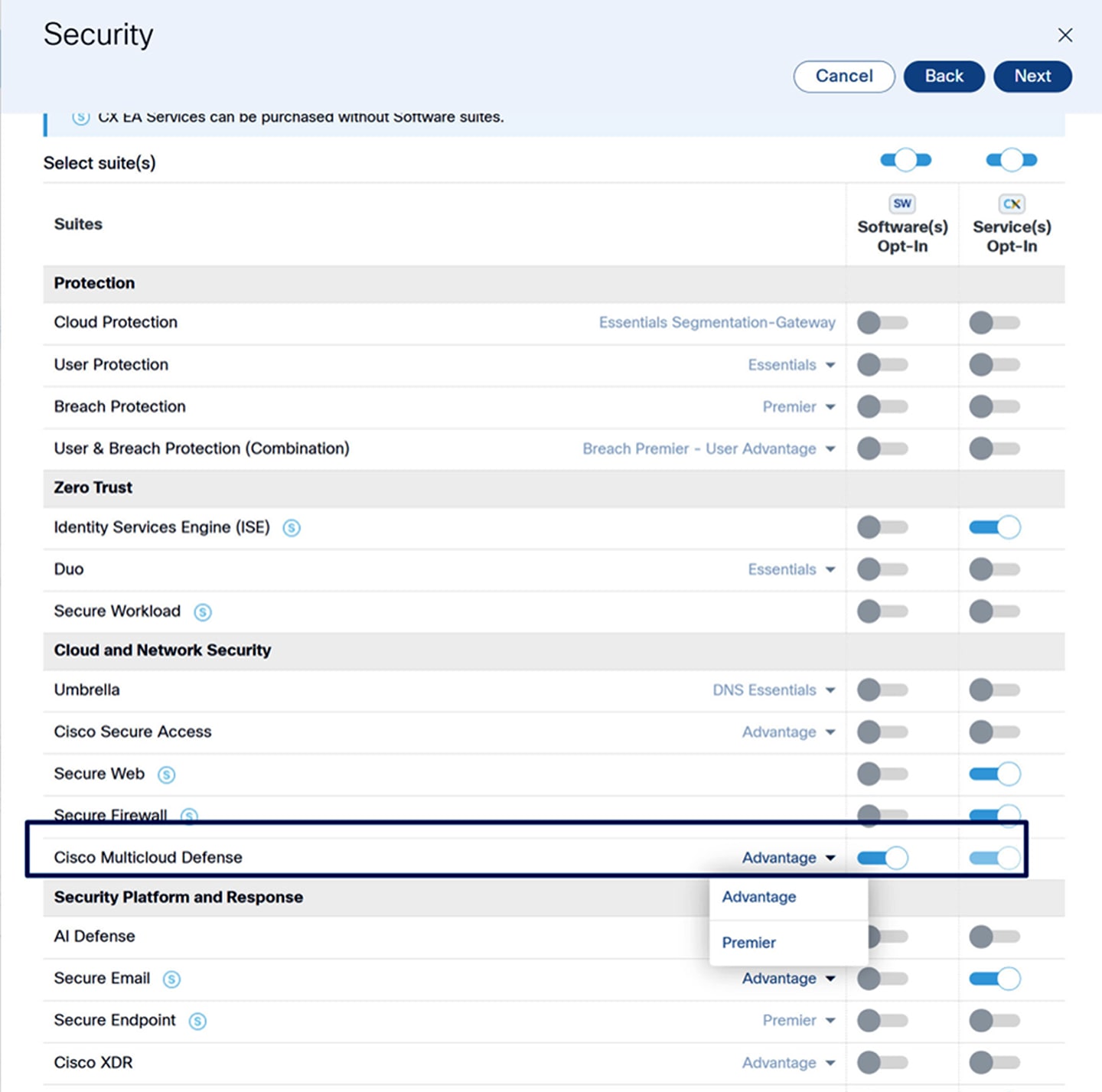Click the Umbrella suite name
This screenshot has width=1102, height=1092.
pos(86,690)
